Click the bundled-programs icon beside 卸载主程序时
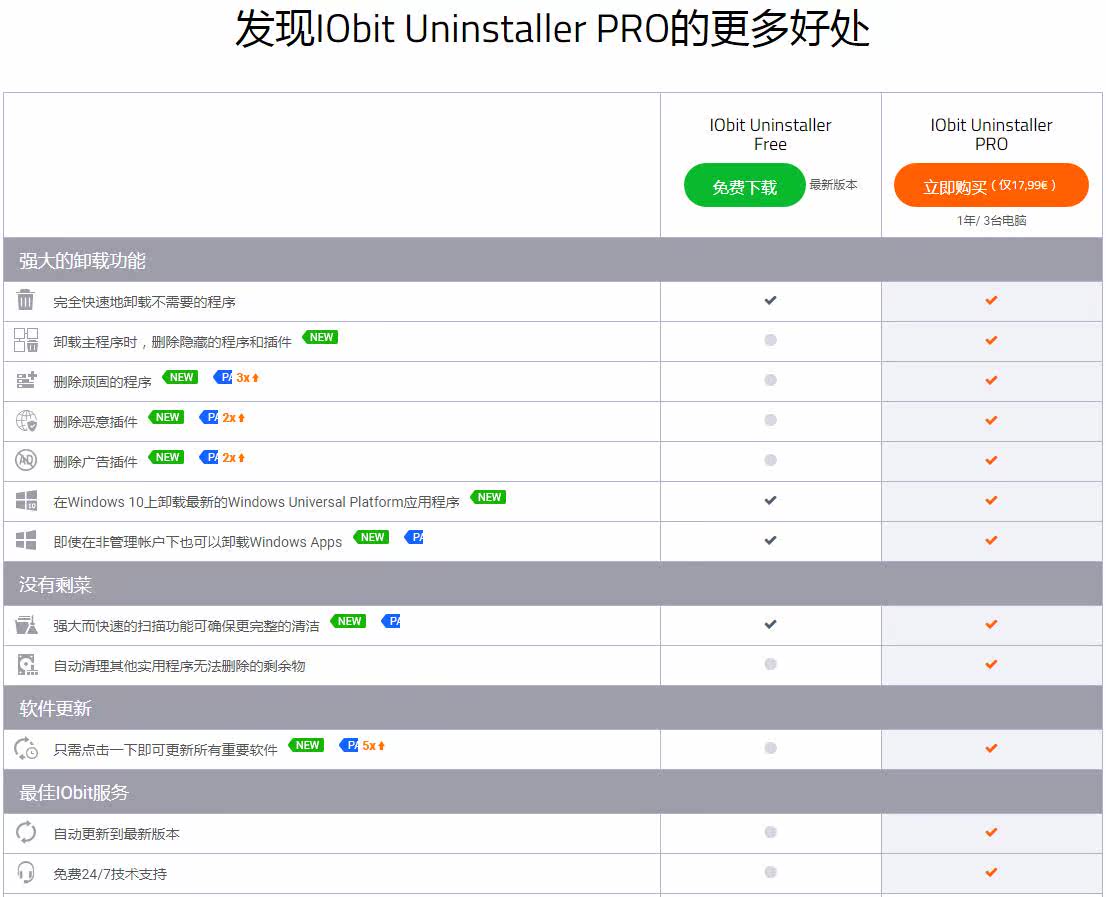Image resolution: width=1106 pixels, height=897 pixels. pyautogui.click(x=26, y=340)
